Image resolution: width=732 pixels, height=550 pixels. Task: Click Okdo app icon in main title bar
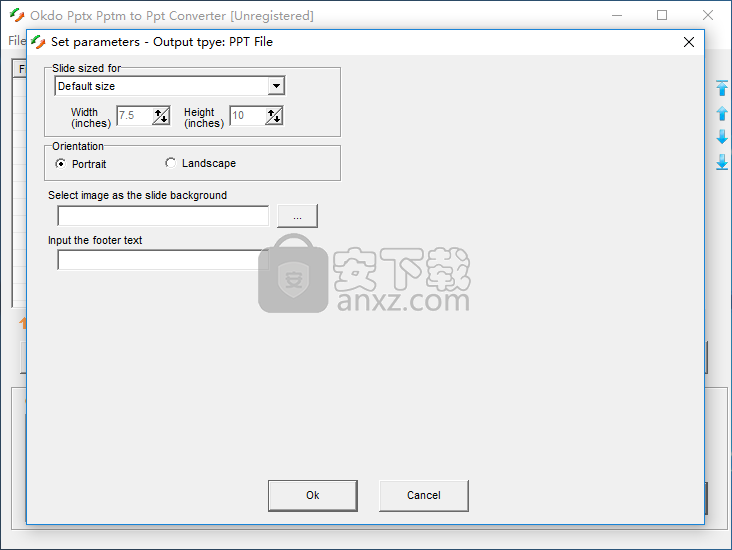(x=17, y=15)
